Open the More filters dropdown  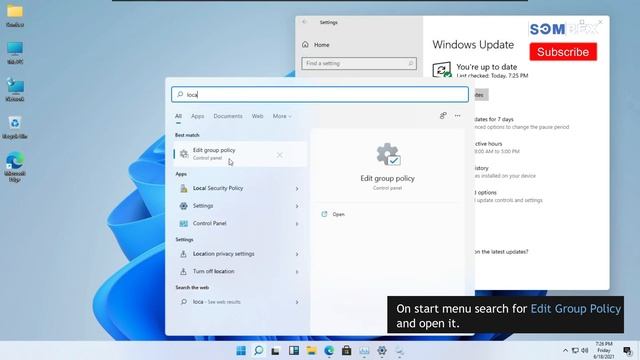(x=282, y=116)
